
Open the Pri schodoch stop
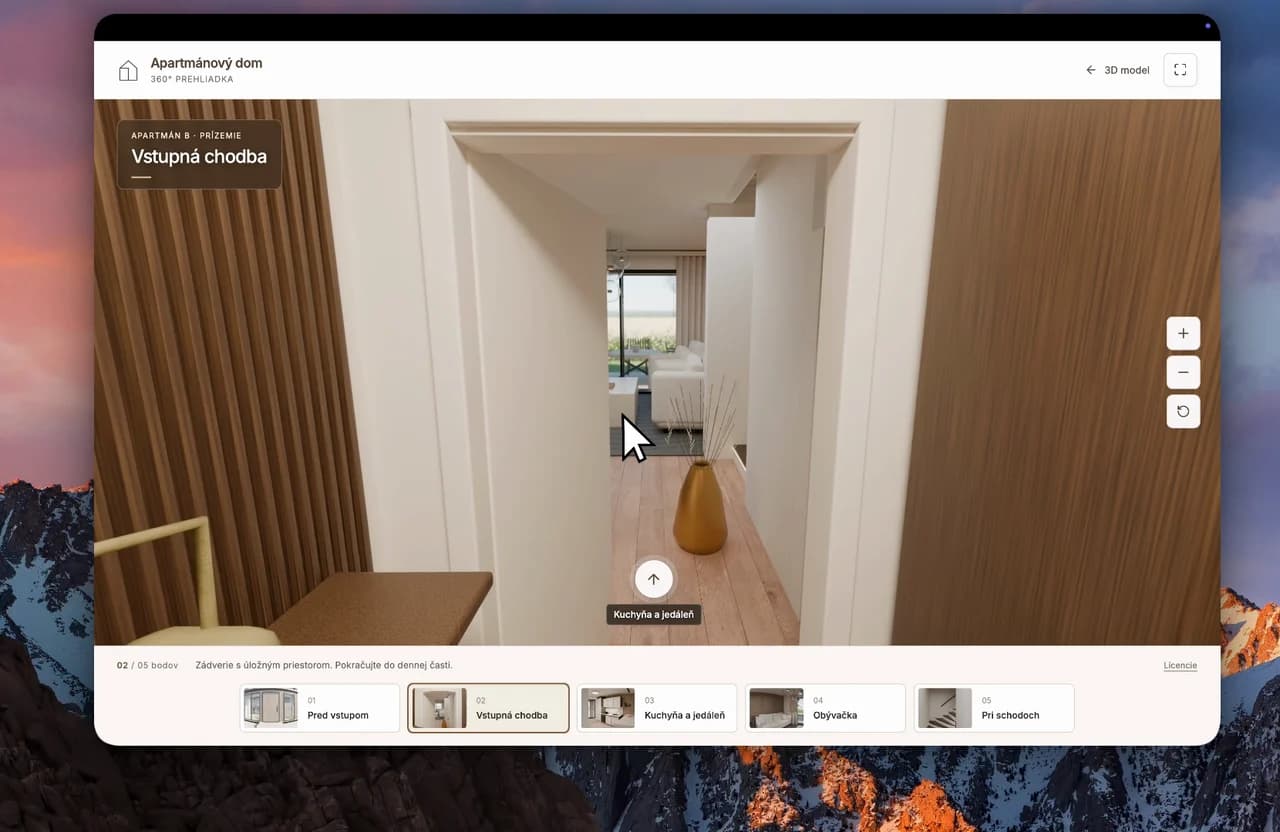(x=994, y=708)
